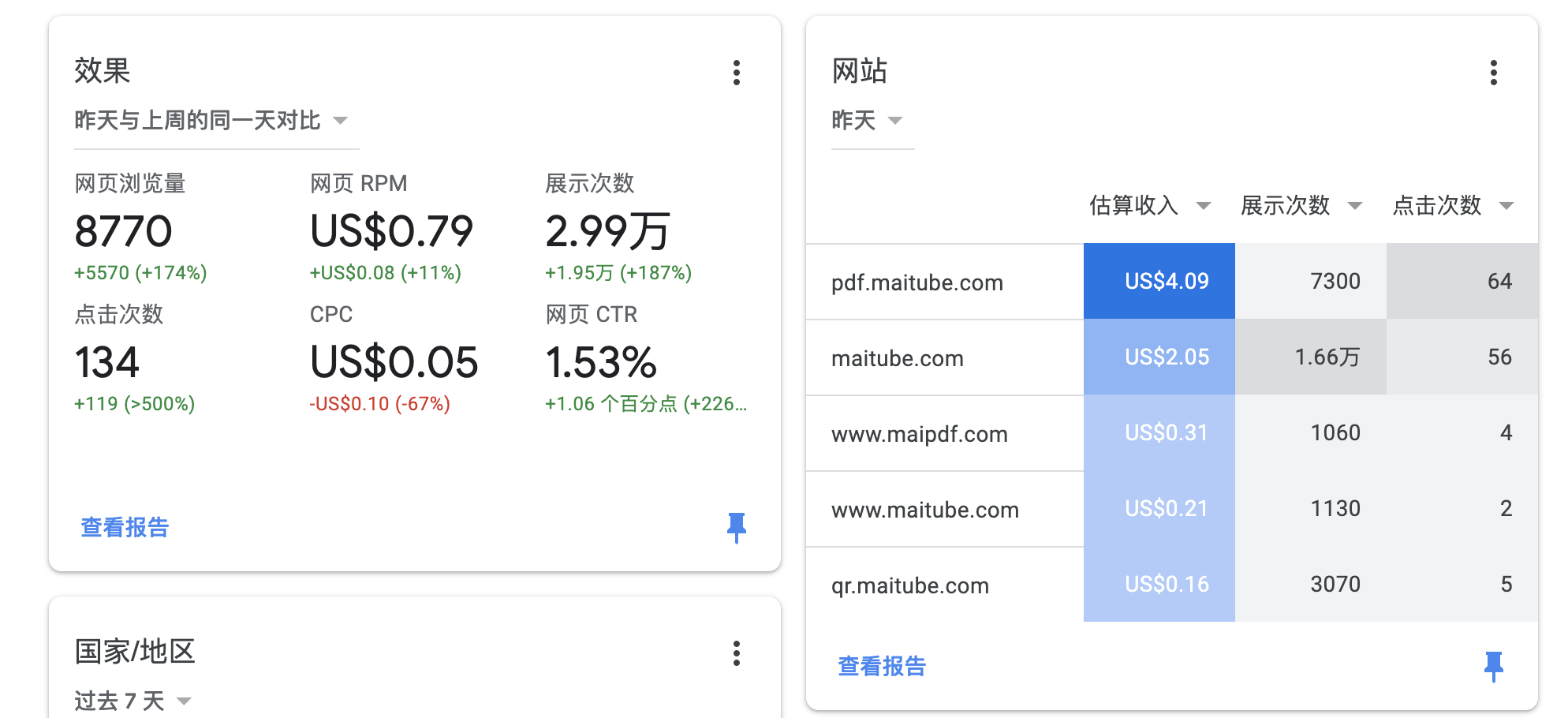Click the 1060 impressions cell
Screen dimensions: 1568x718
[x=1311, y=432]
